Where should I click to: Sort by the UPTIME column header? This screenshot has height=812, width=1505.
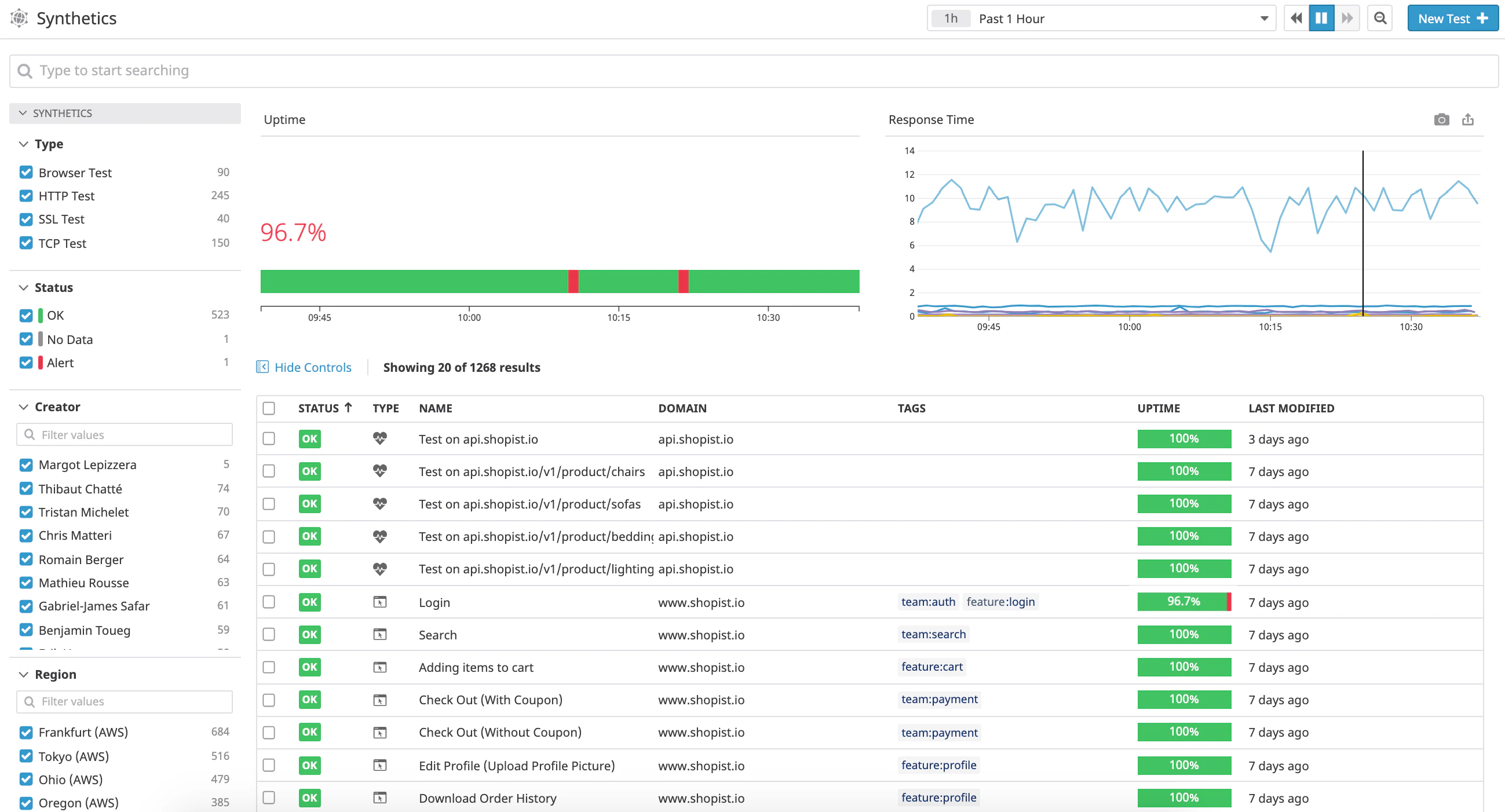point(1158,408)
